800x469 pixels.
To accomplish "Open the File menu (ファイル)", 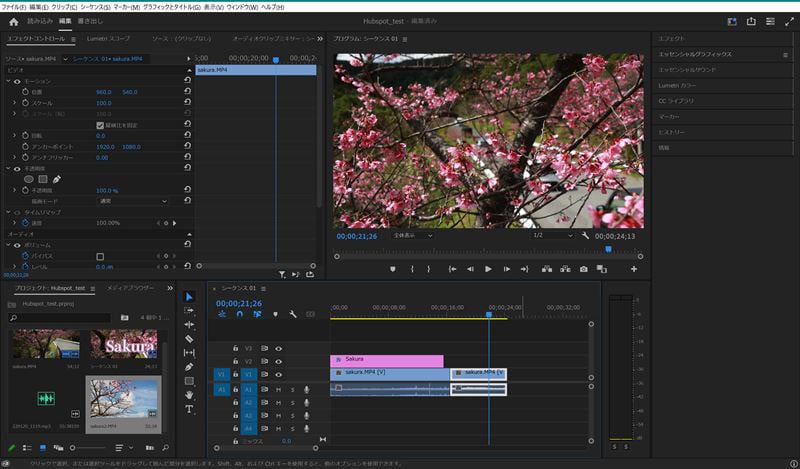I will pos(13,7).
